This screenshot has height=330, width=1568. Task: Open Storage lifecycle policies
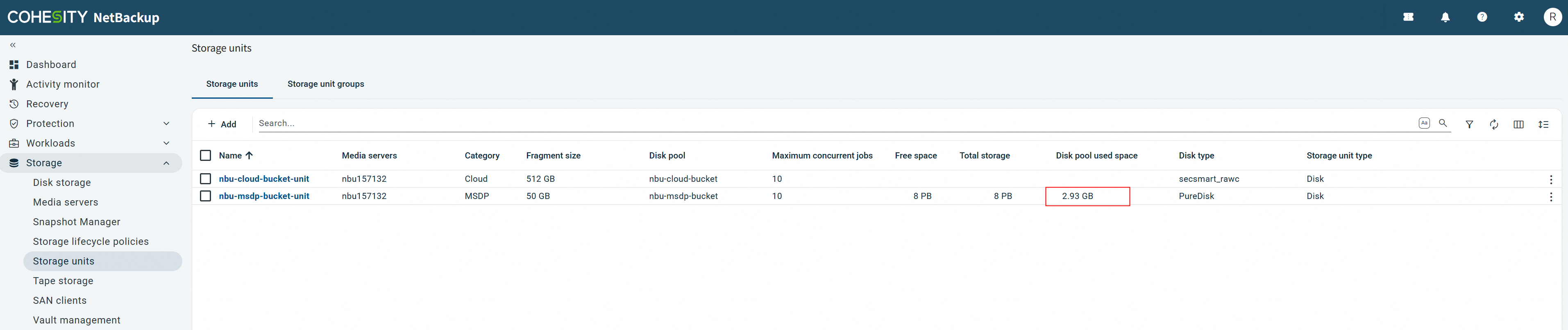[x=91, y=241]
